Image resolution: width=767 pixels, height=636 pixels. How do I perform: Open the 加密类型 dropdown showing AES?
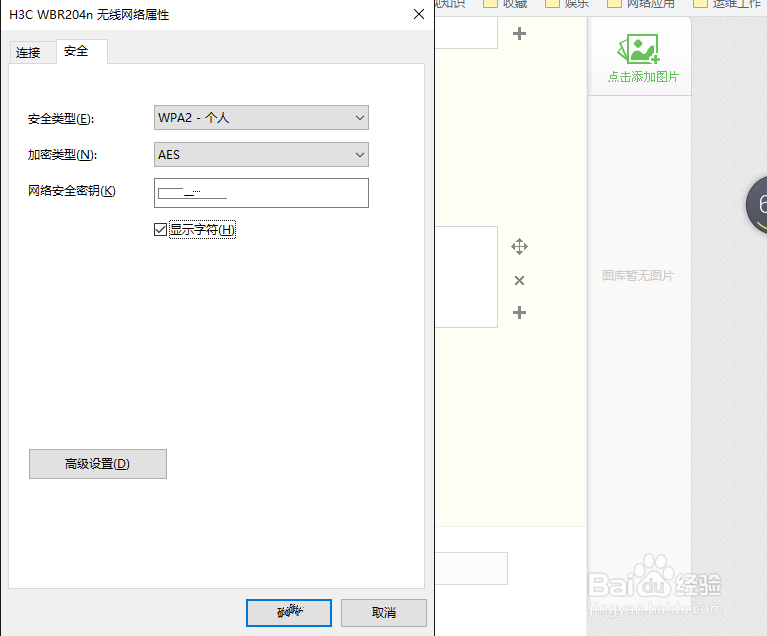point(261,155)
